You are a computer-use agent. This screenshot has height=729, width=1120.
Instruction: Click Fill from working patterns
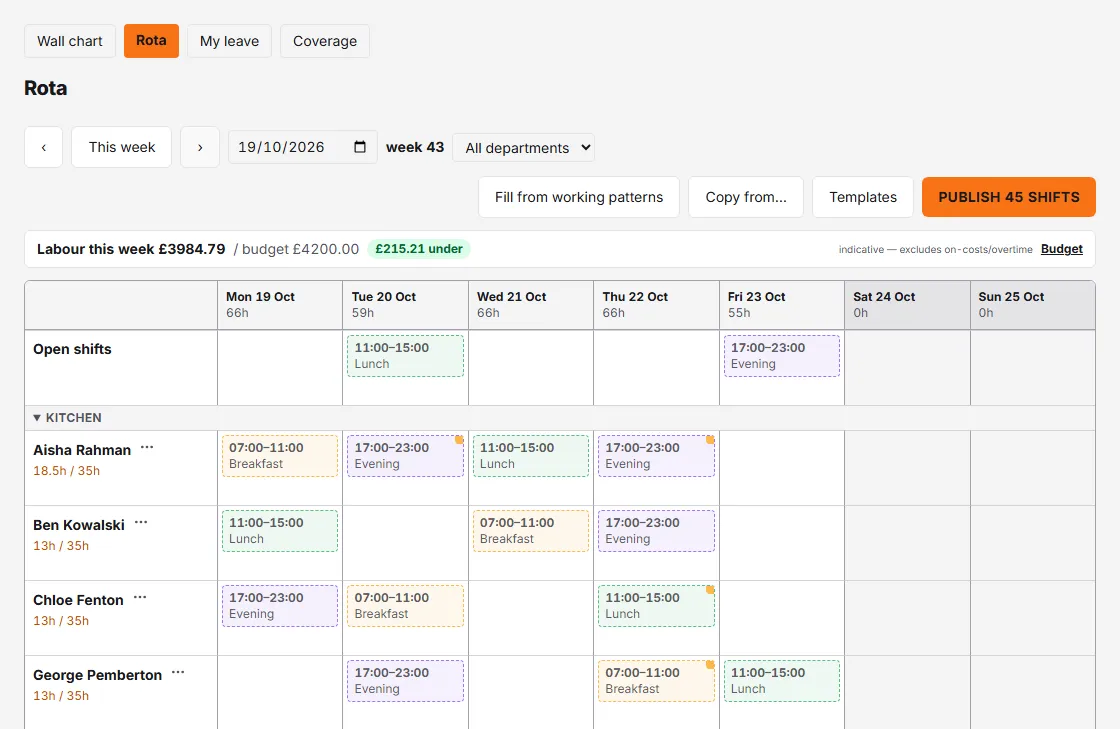coord(579,197)
